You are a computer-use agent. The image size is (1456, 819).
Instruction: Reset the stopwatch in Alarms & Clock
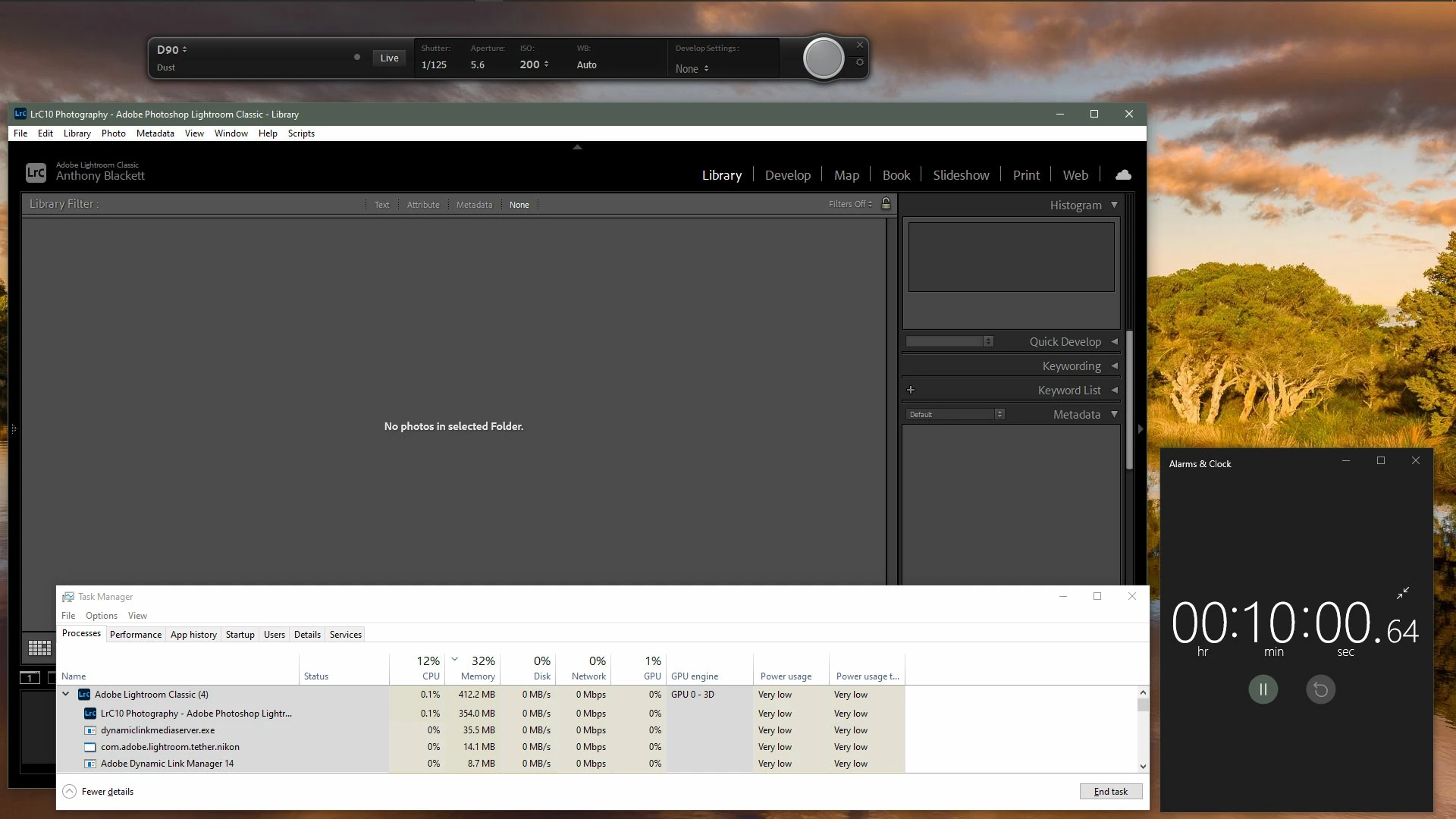(1320, 689)
